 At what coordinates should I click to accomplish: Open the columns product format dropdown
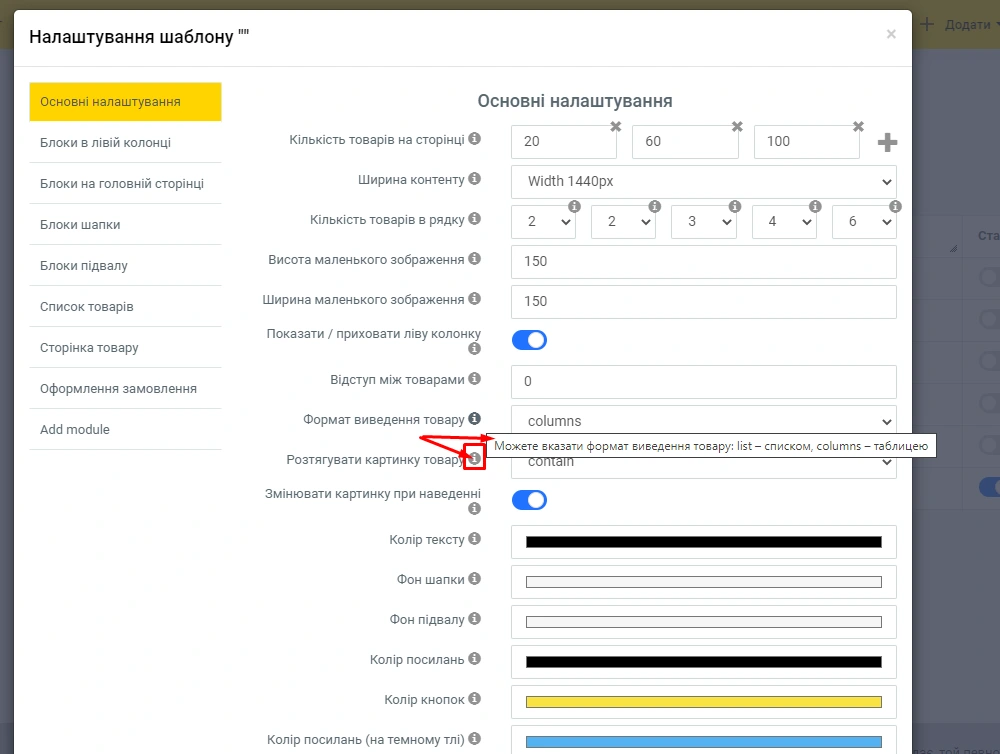point(703,421)
